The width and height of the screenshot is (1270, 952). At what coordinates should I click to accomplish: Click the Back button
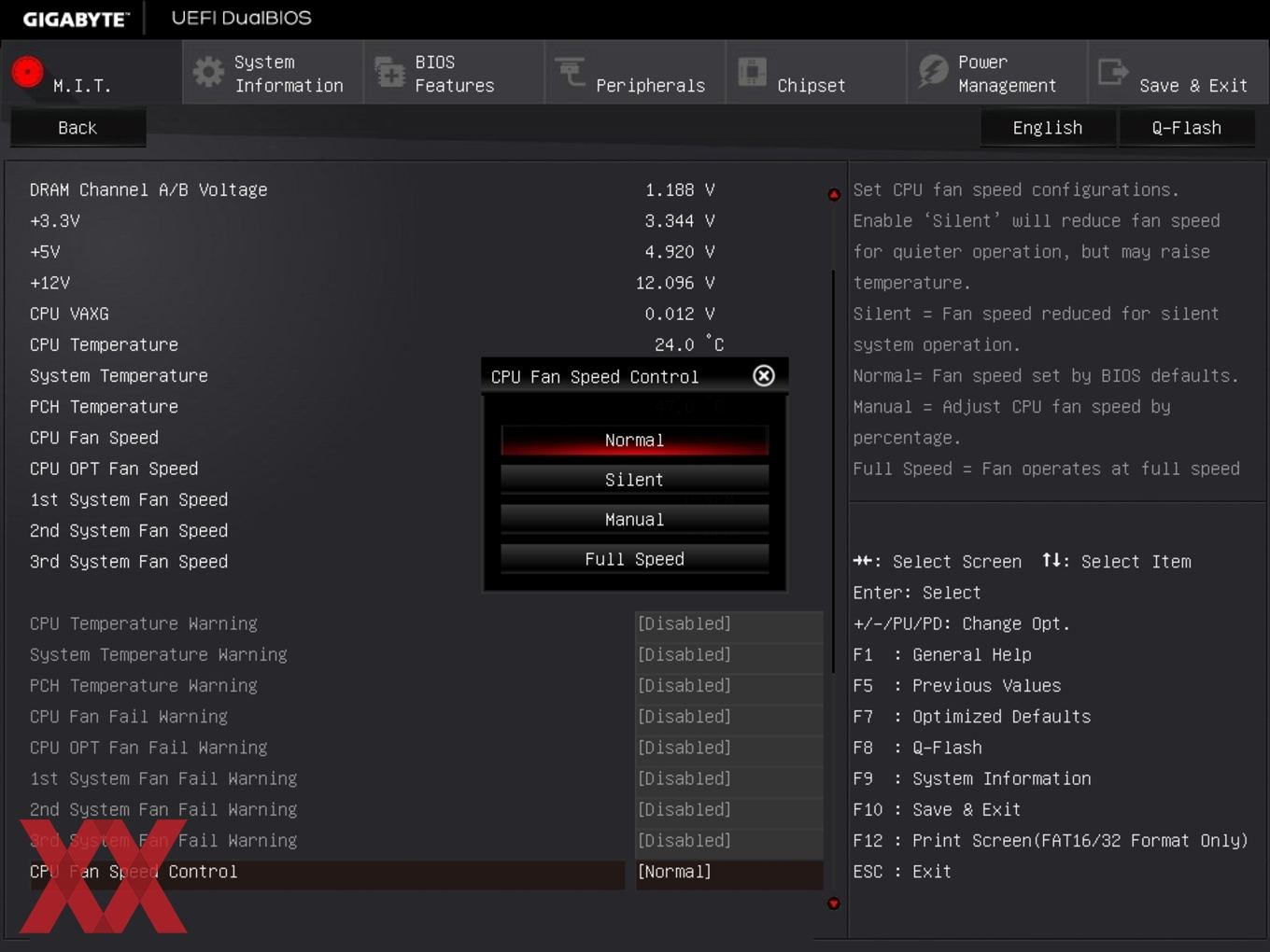tap(78, 128)
